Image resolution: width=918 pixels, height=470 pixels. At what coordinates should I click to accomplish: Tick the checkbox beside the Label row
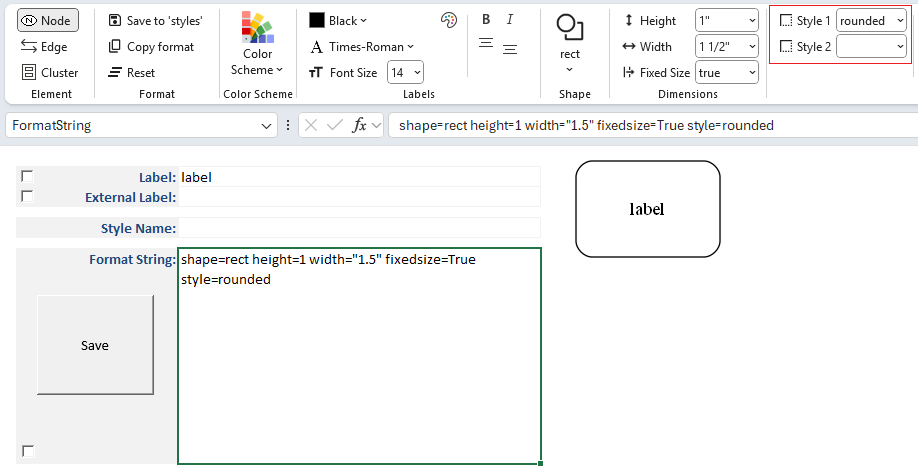[27, 176]
